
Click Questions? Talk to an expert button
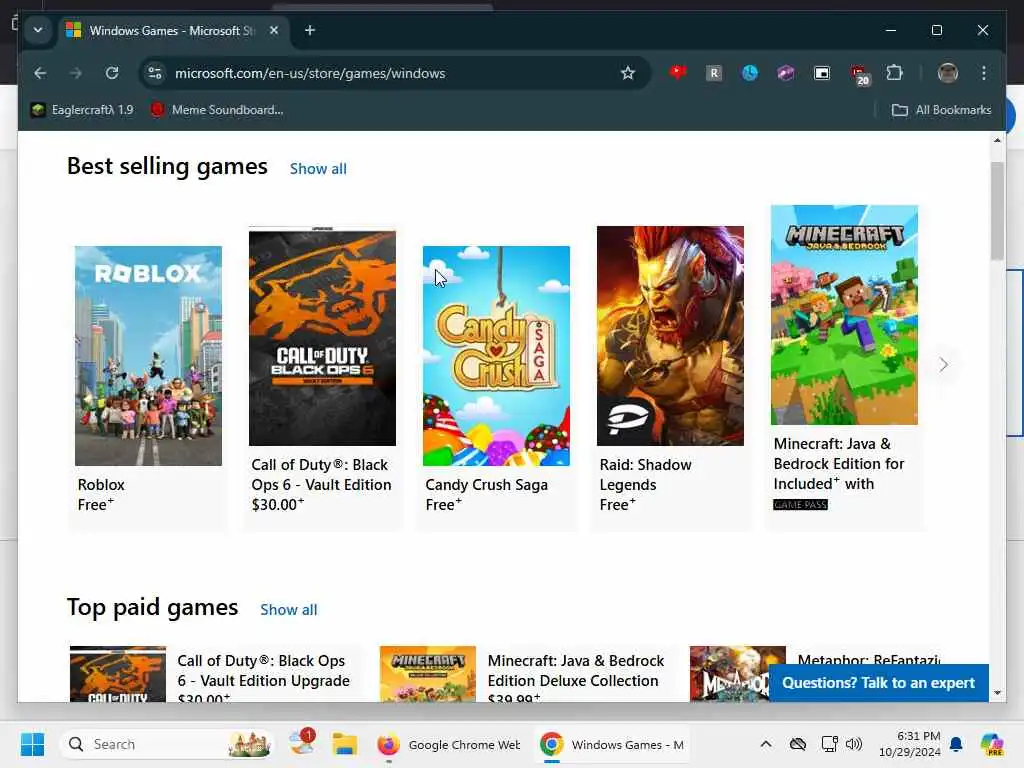pos(878,682)
